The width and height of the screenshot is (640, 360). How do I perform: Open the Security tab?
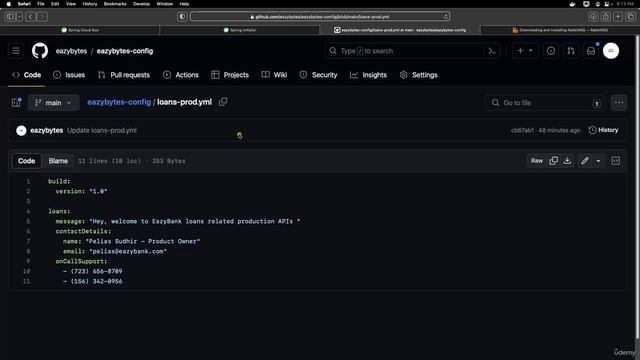click(319, 75)
